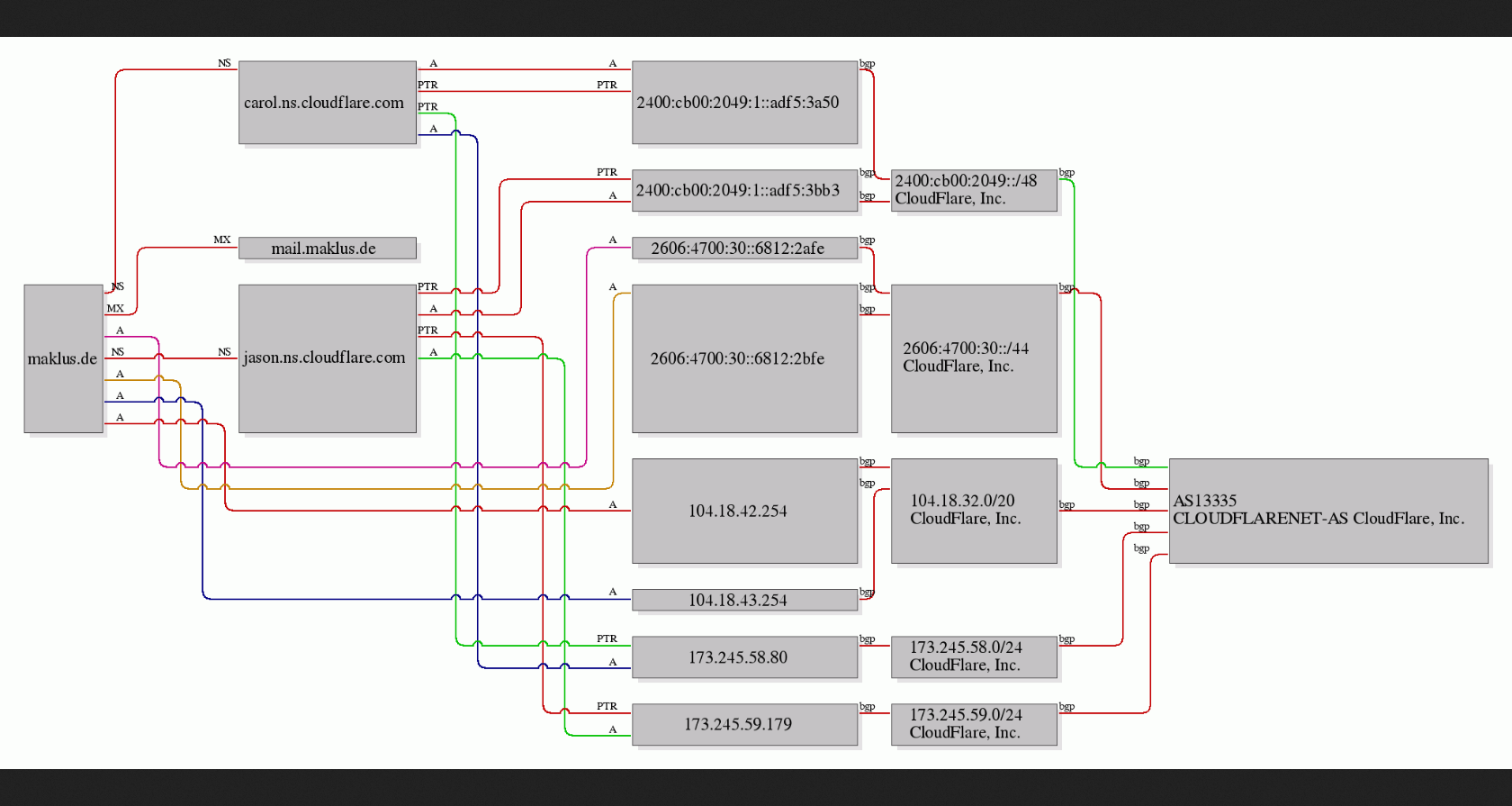Click the bgp label right of 2400:cb00:2049:1::adf5:3a50

[x=867, y=64]
